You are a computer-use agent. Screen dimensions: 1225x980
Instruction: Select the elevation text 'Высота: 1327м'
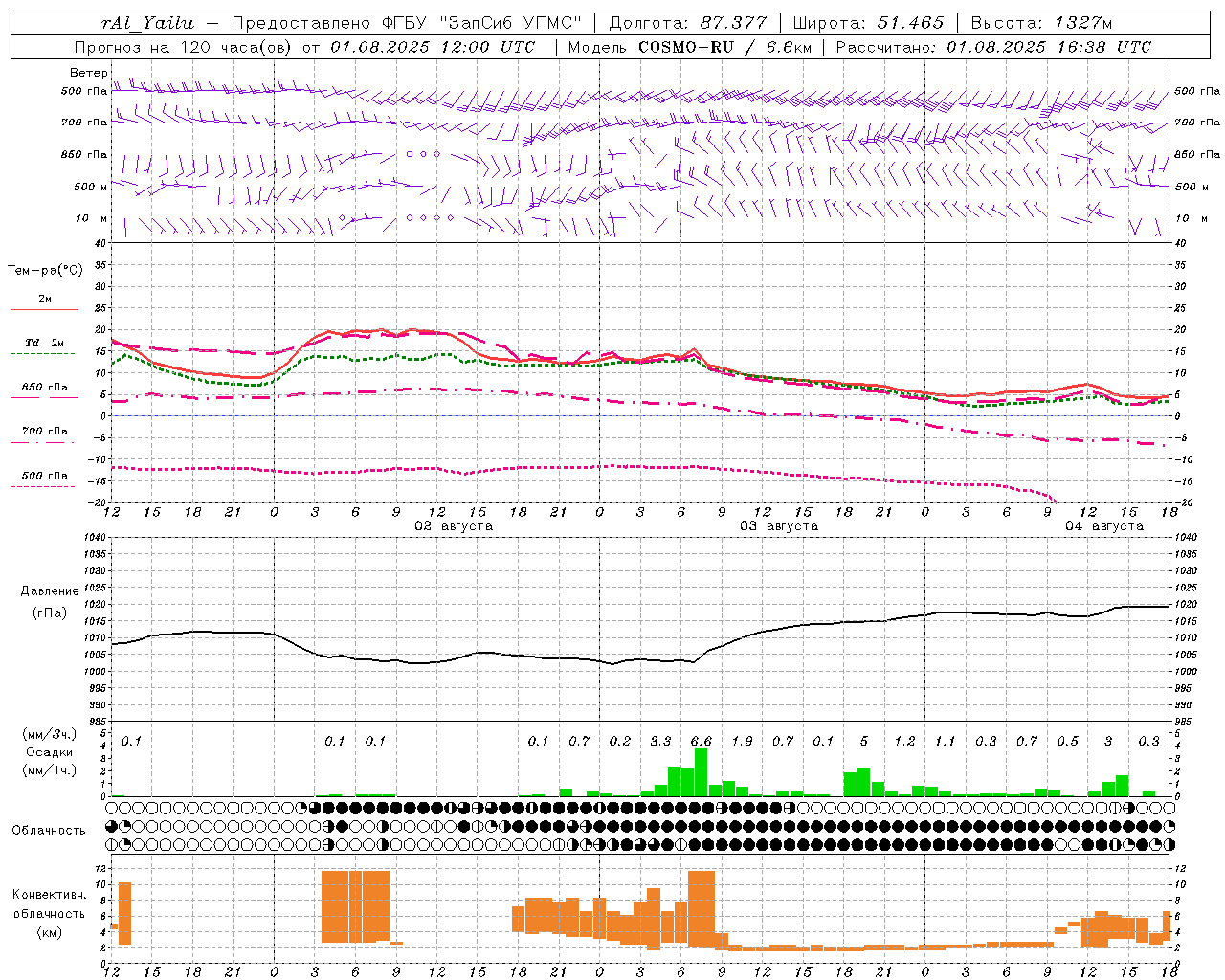coord(1041,23)
